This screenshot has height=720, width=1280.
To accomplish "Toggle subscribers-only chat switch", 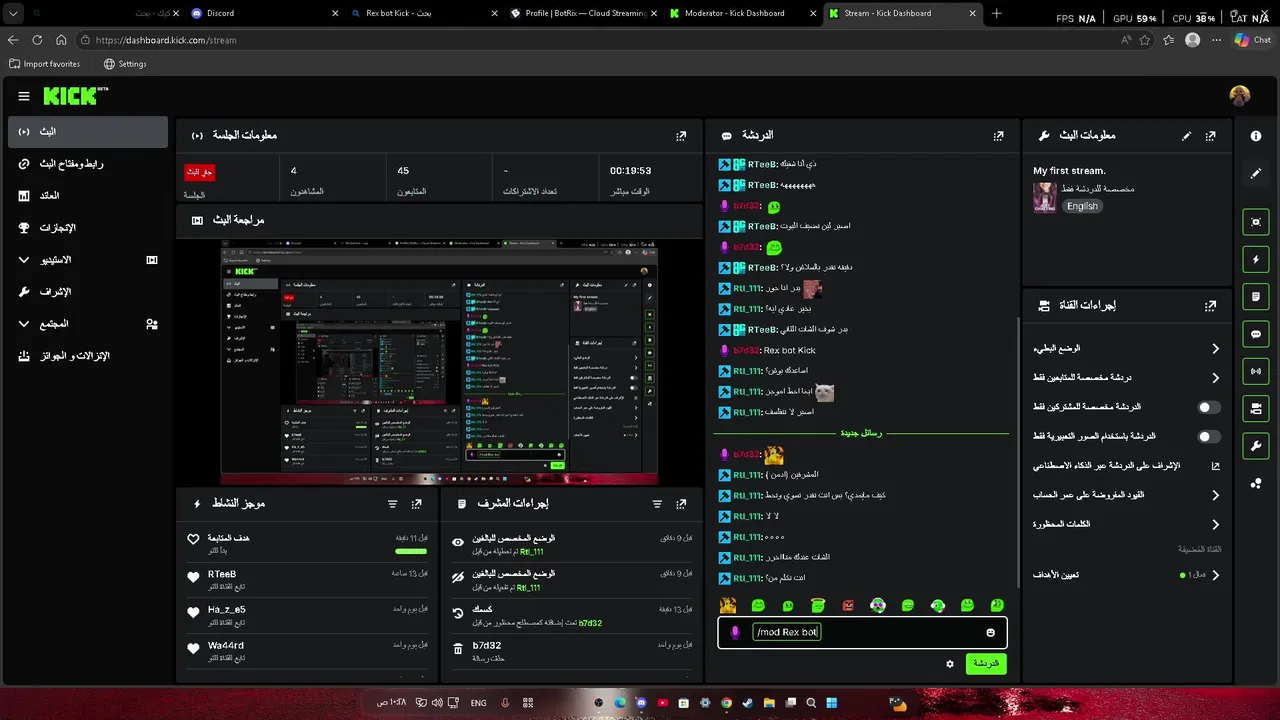I will (1209, 407).
